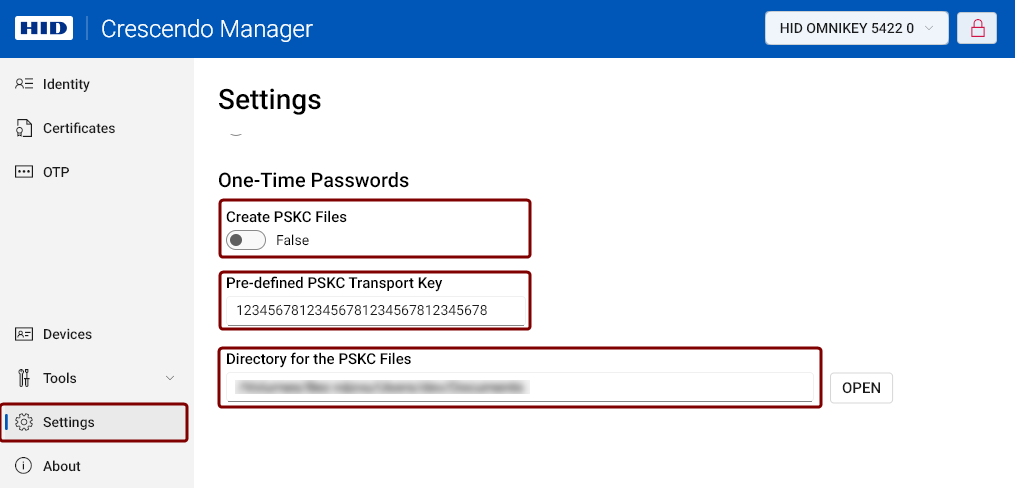1015x488 pixels.
Task: Click the Identity person icon in sidebar
Action: 24,84
